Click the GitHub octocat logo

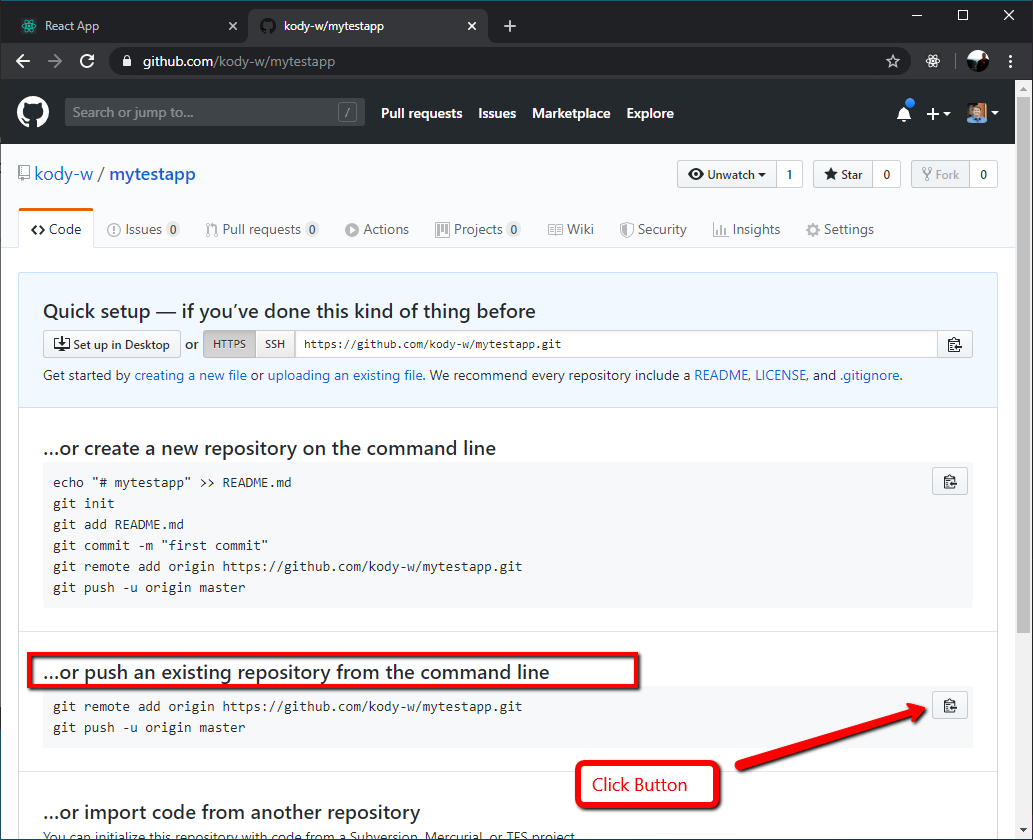tap(33, 112)
